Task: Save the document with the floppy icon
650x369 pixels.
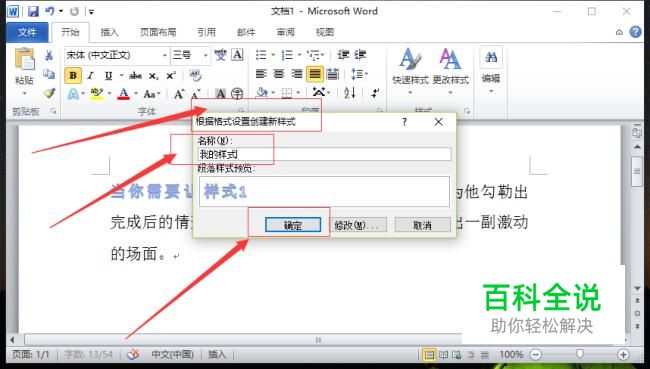Action: (x=33, y=11)
